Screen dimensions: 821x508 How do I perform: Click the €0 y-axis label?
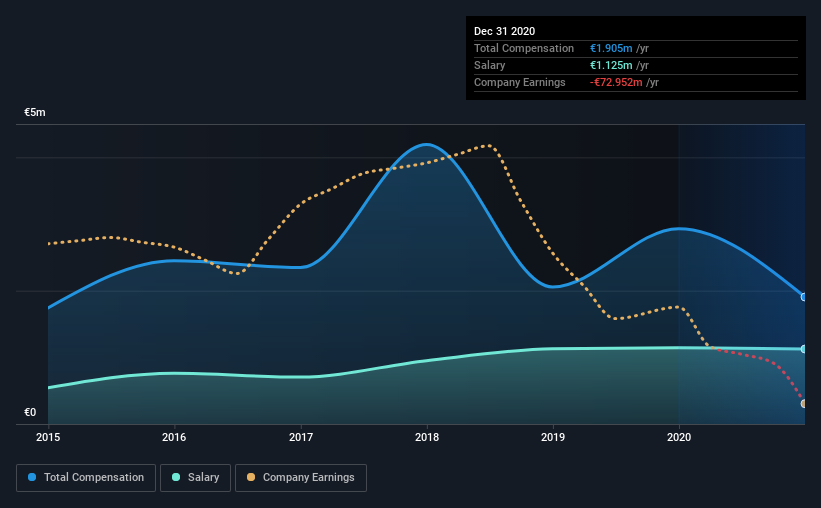30,412
